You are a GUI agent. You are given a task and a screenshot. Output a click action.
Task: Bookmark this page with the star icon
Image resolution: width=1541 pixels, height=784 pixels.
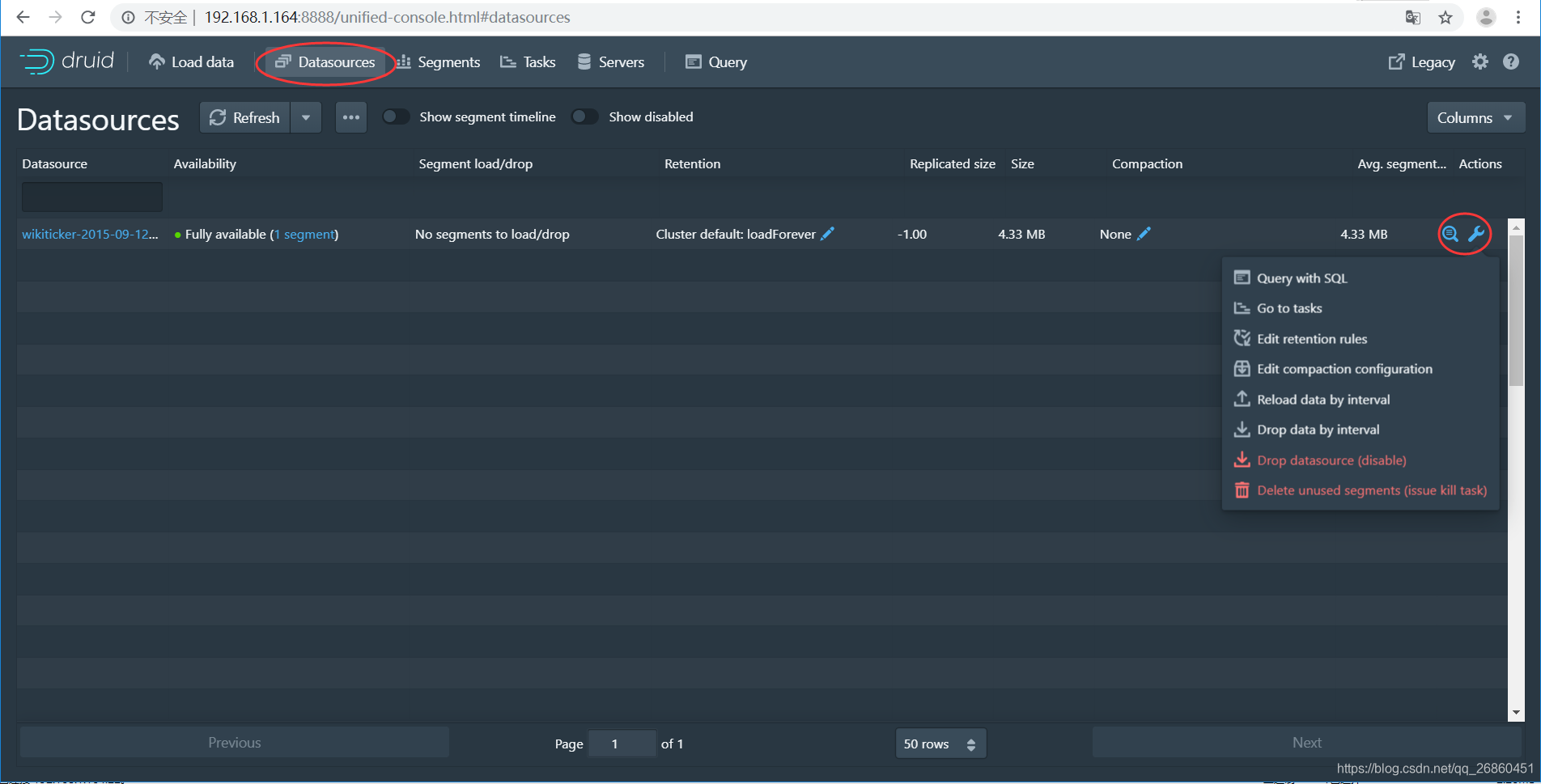pyautogui.click(x=1445, y=18)
